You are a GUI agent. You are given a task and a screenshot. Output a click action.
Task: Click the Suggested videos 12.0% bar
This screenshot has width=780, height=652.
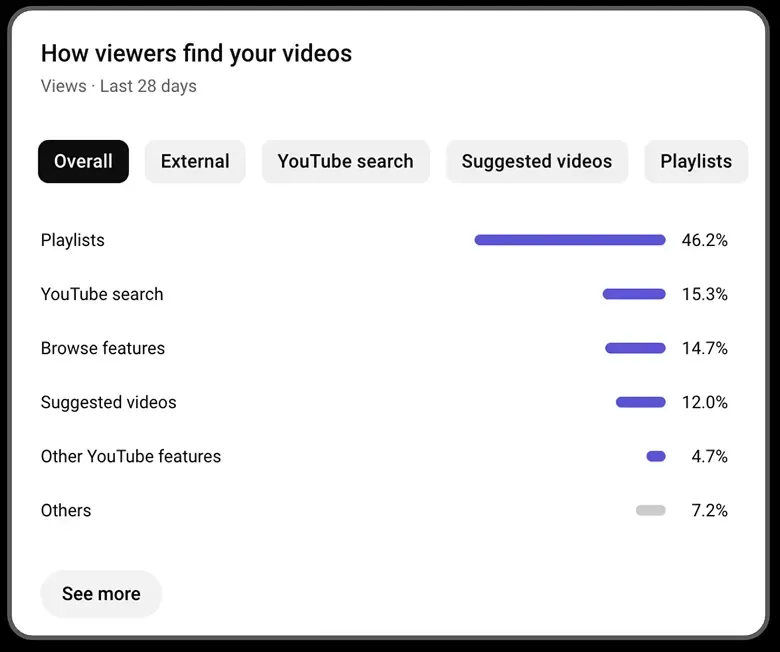click(641, 402)
